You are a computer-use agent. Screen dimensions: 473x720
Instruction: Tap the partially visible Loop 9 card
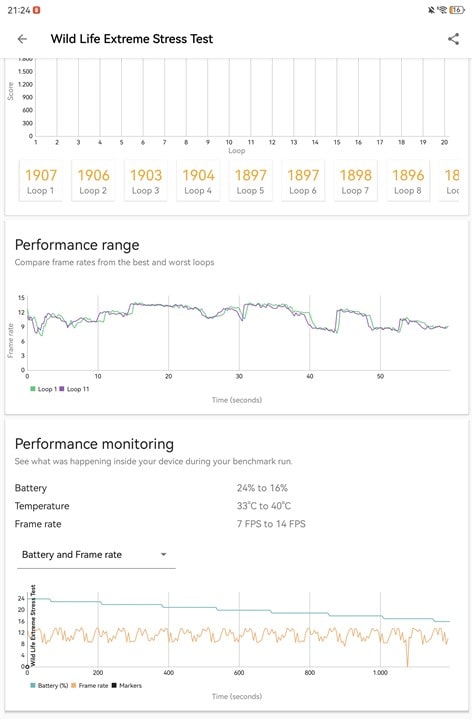point(450,180)
